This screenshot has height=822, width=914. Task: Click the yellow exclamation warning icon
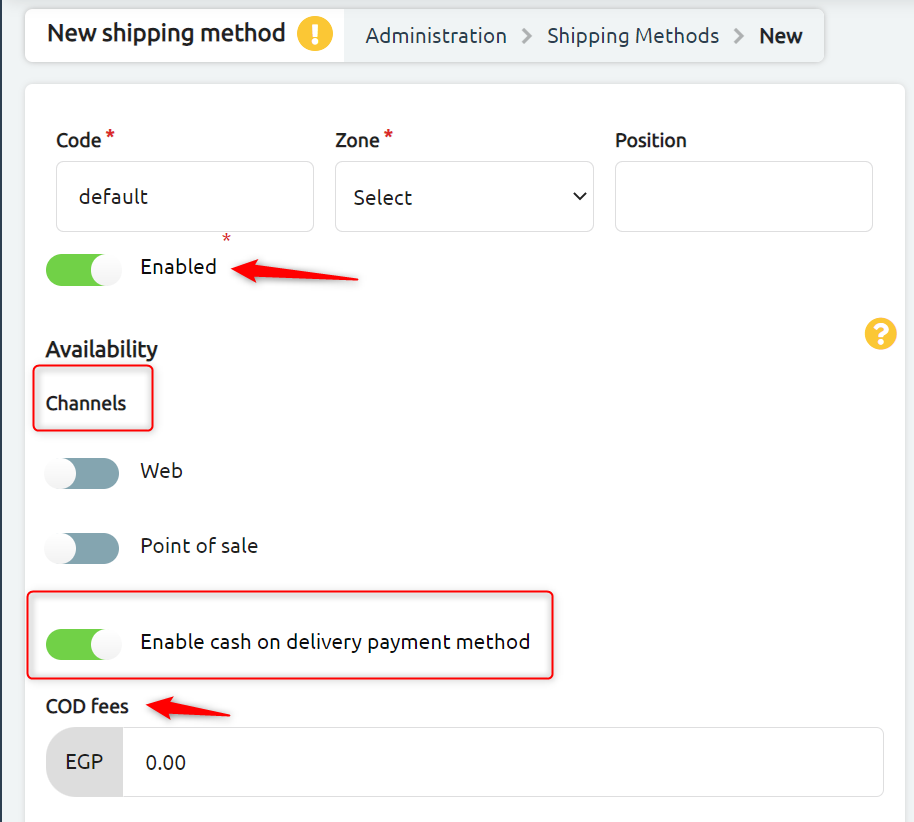pyautogui.click(x=315, y=34)
